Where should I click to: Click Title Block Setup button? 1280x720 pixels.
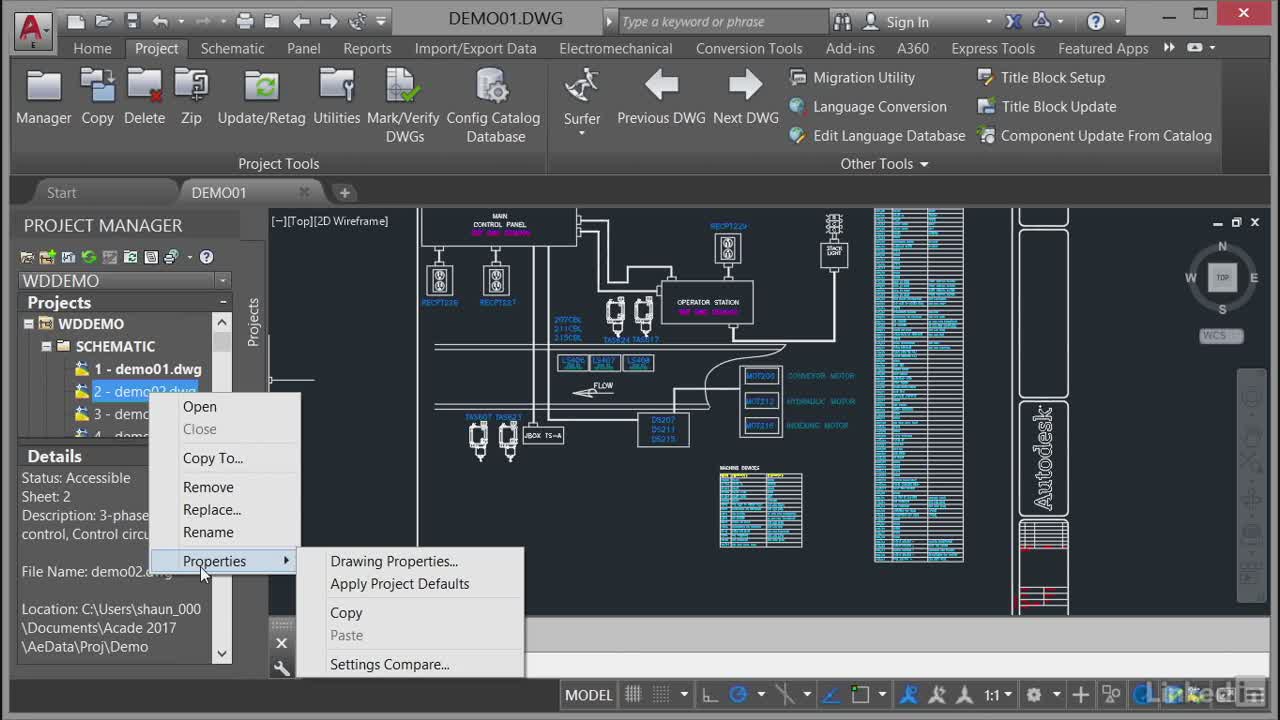1042,77
